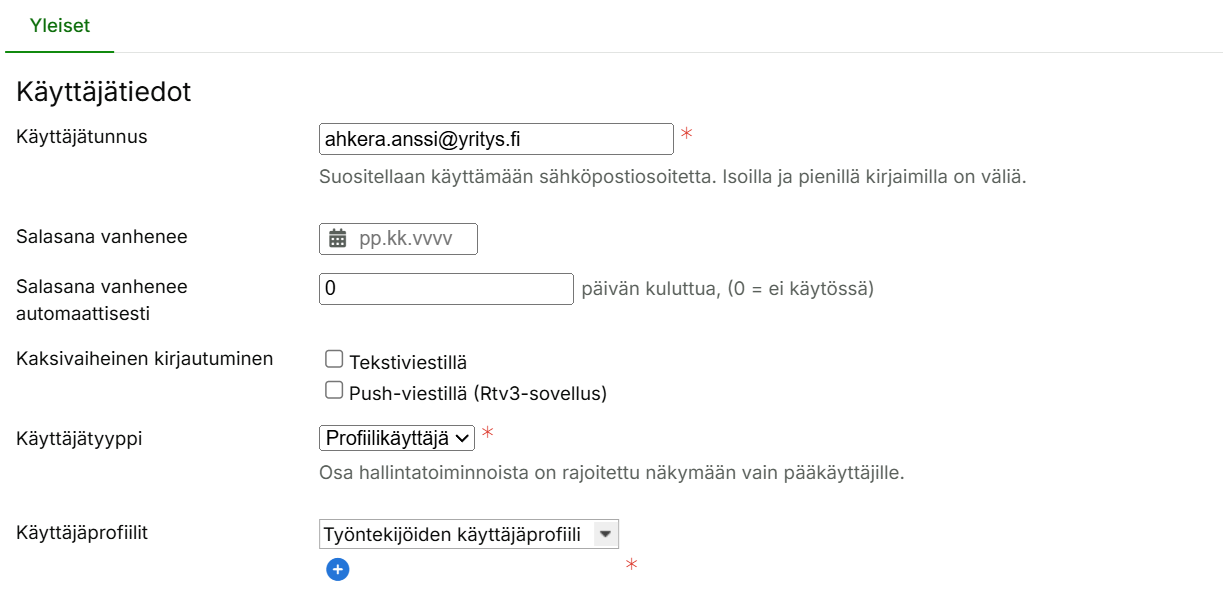The width and height of the screenshot is (1223, 595).
Task: Expand the user profile list arrow
Action: 605,534
